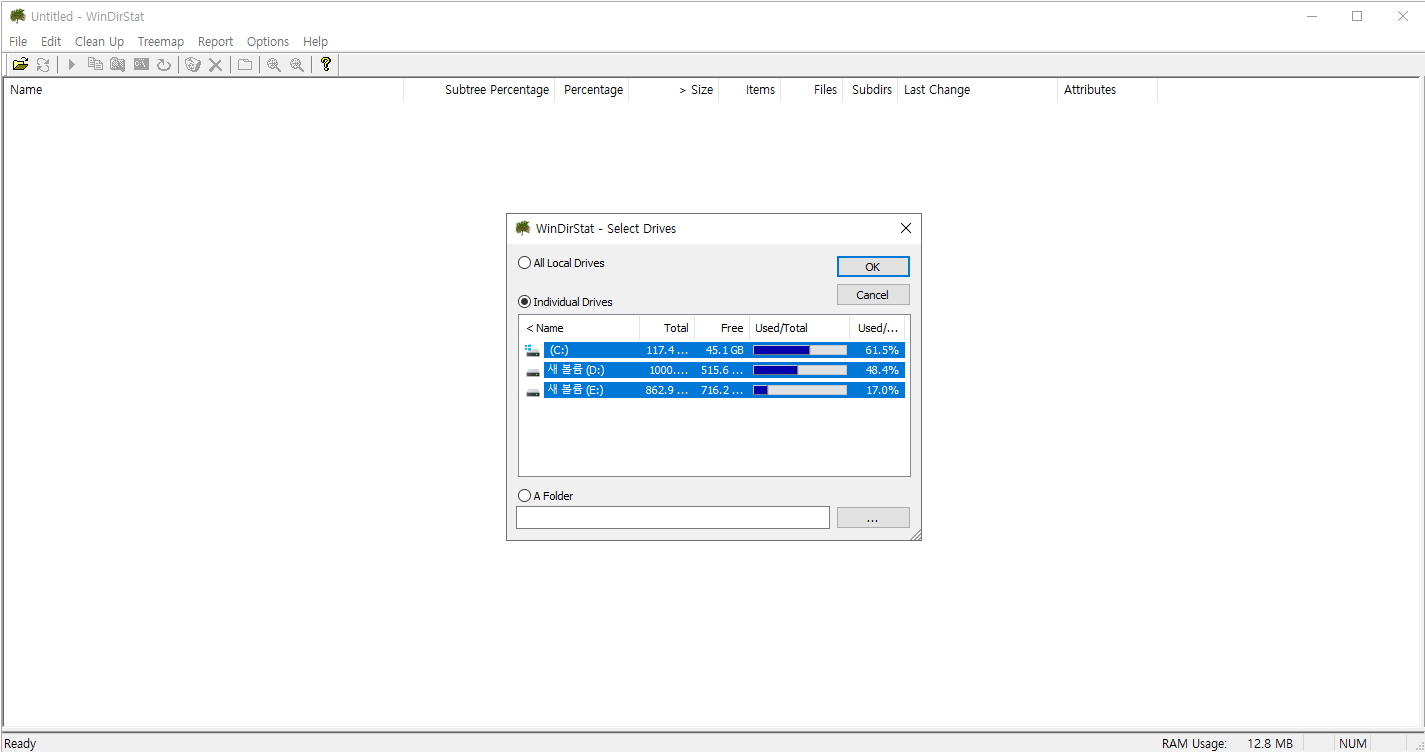1425x752 pixels.
Task: Click the Subdirs column header
Action: tap(870, 89)
